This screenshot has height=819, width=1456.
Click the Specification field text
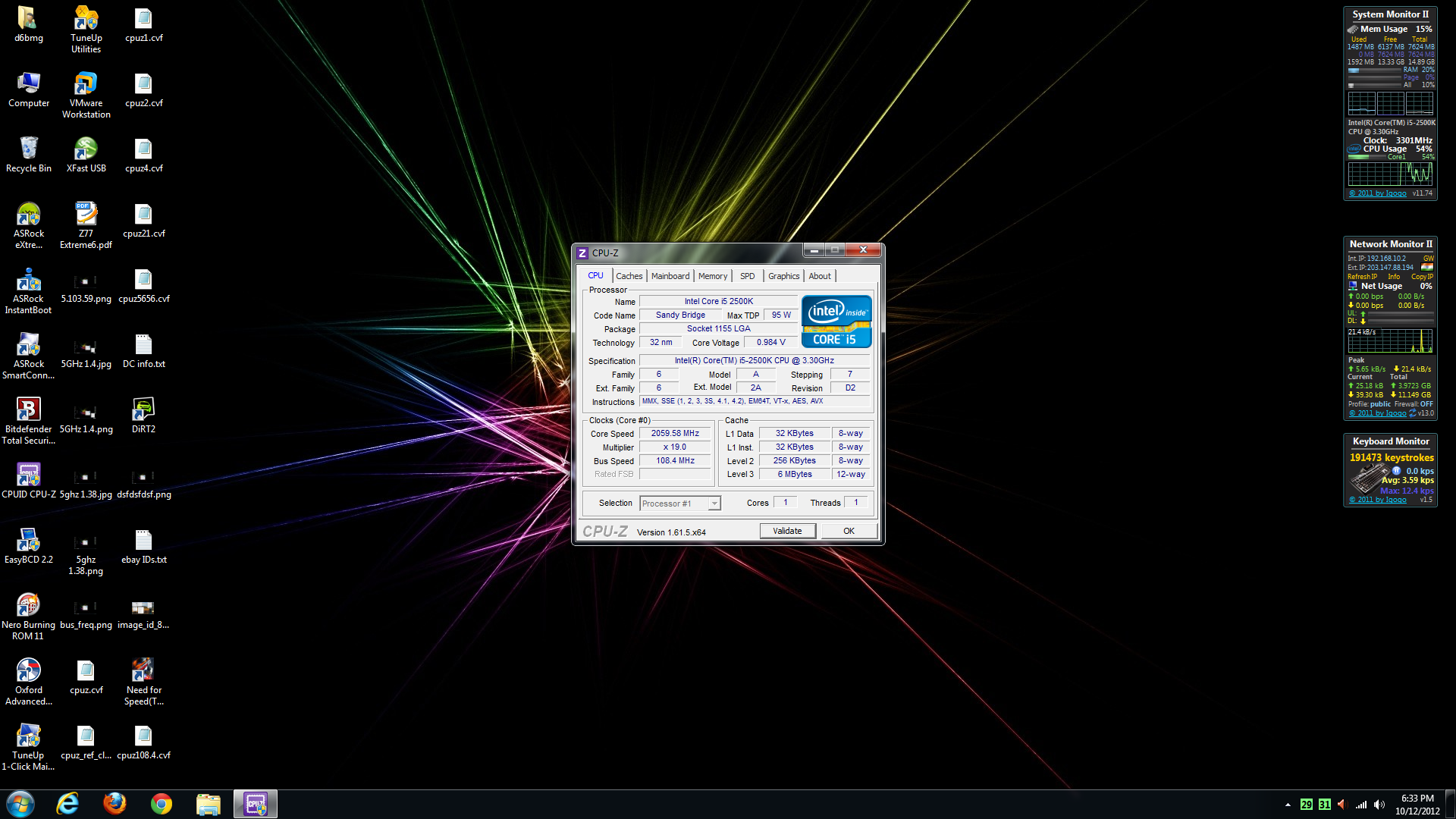click(754, 361)
